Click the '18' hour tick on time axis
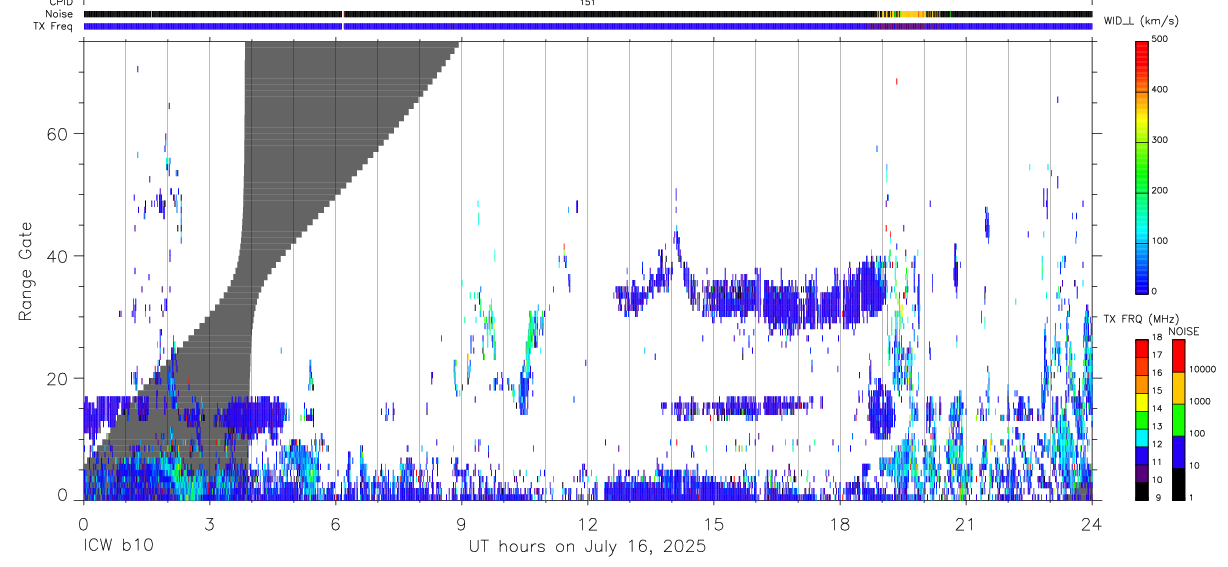The image size is (1228, 567). pyautogui.click(x=840, y=524)
